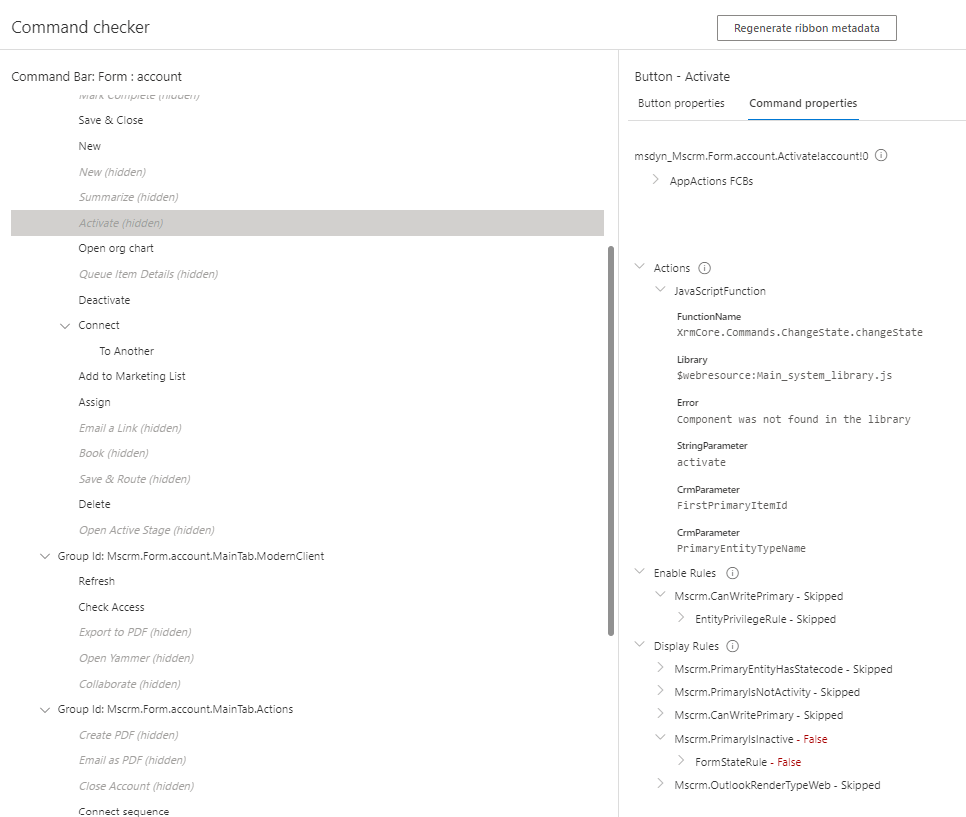Switch to the Button properties tab
The width and height of the screenshot is (966, 817).
(x=681, y=103)
